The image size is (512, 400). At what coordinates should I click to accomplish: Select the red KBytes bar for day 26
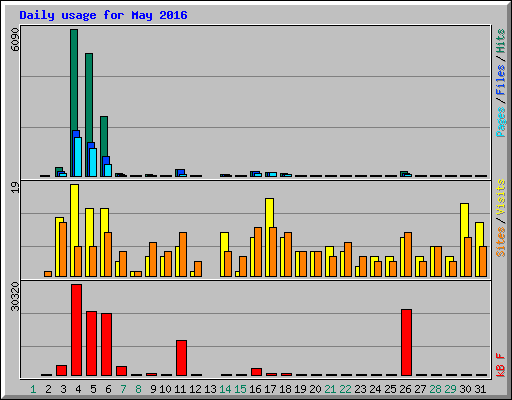pos(406,343)
